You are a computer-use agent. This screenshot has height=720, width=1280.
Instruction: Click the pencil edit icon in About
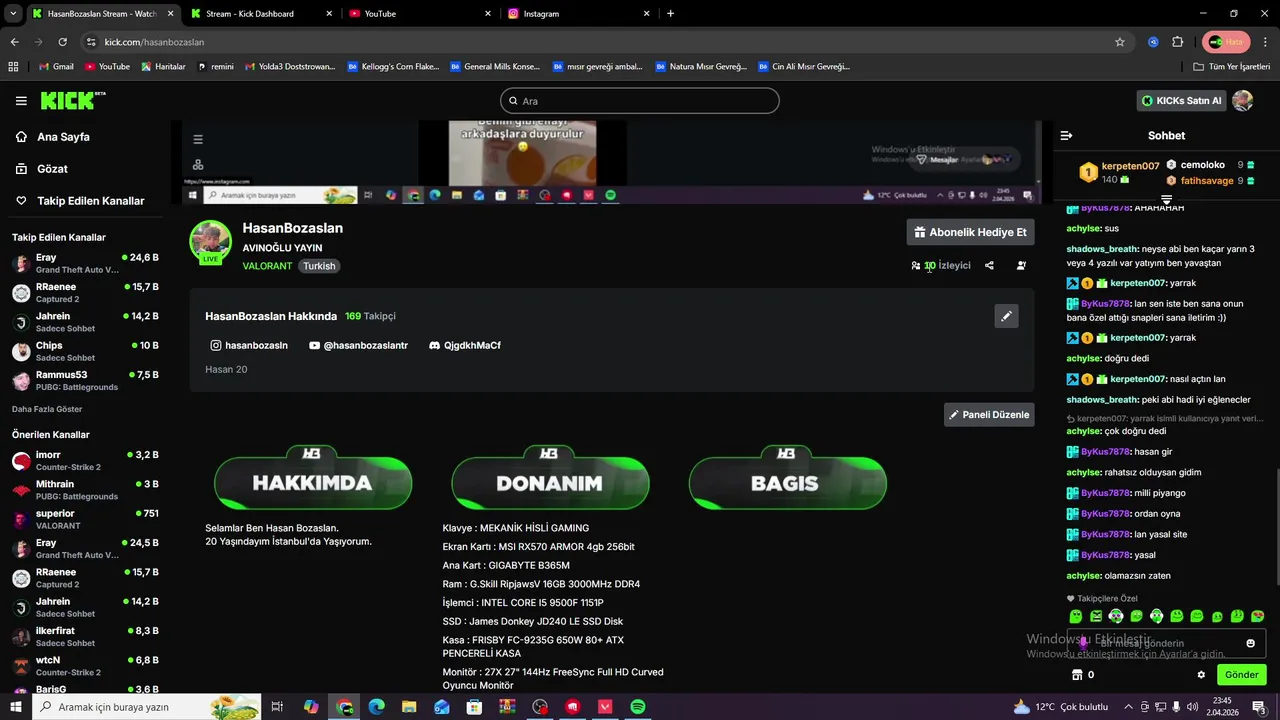(1006, 316)
